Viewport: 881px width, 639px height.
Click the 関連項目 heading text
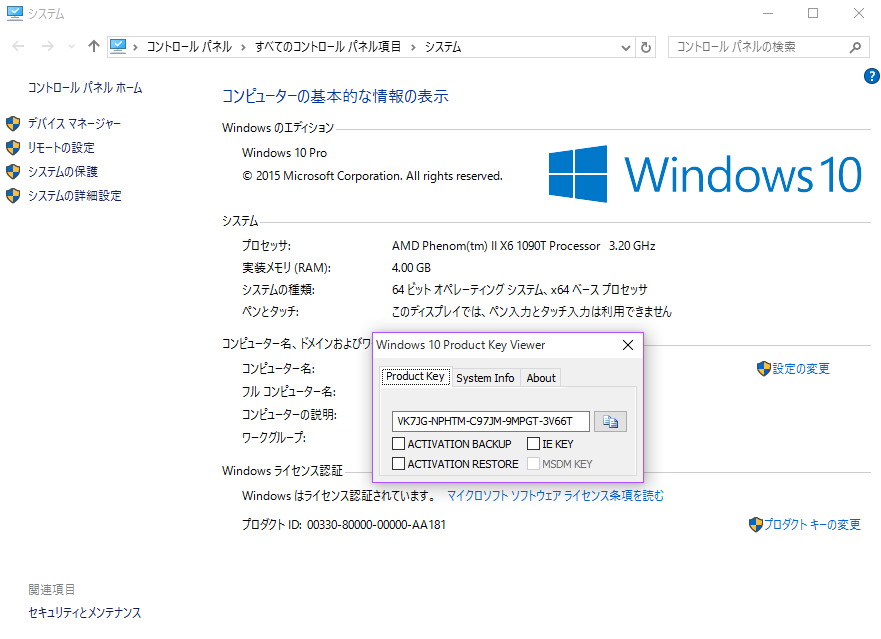pyautogui.click(x=51, y=590)
